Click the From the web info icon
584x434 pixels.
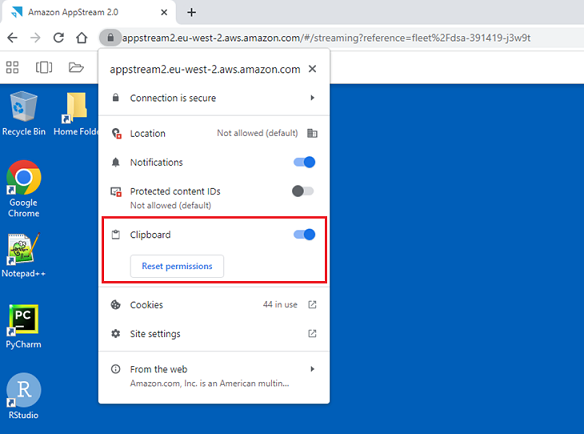point(116,369)
